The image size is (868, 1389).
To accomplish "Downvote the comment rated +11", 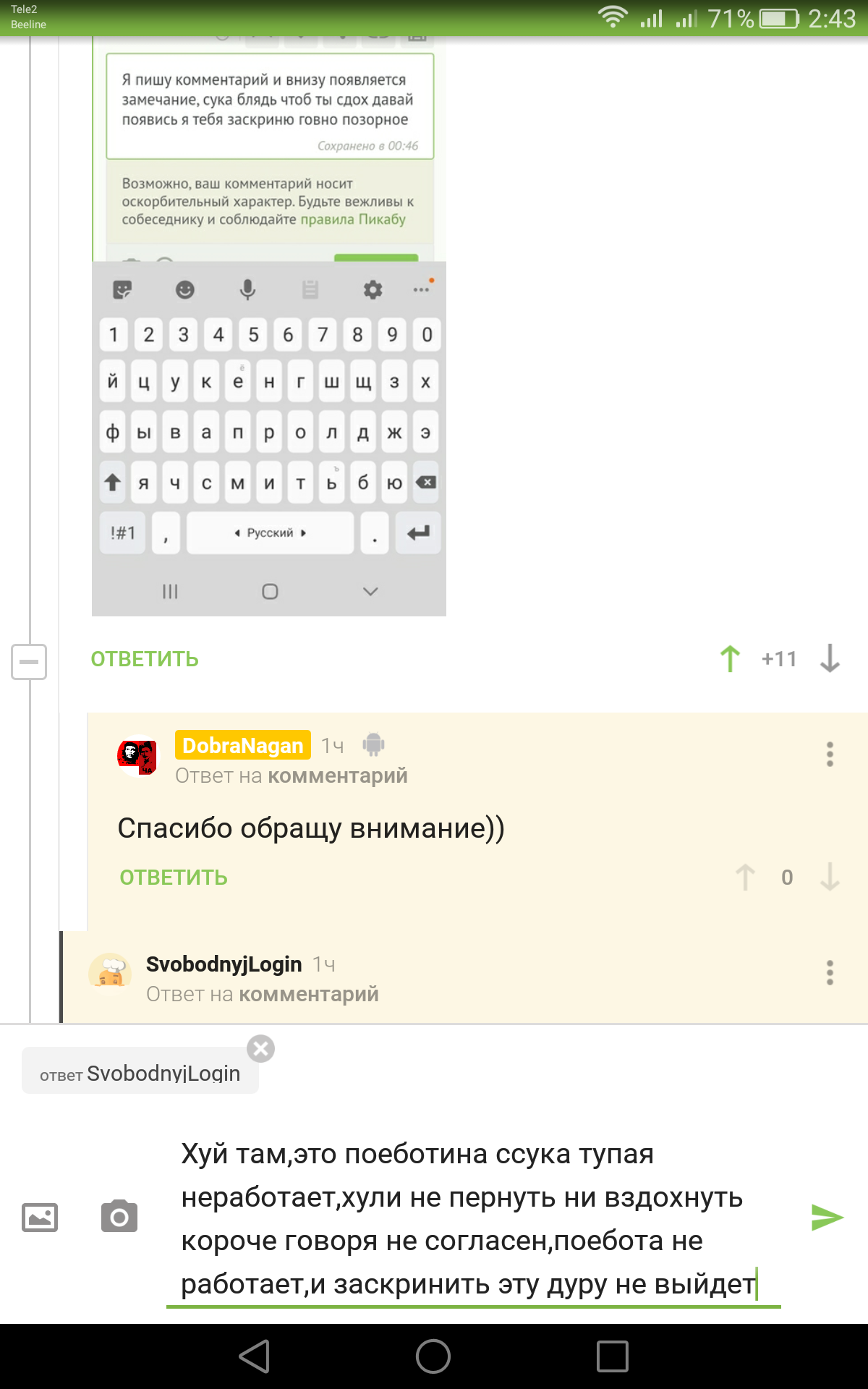I will pyautogui.click(x=830, y=659).
